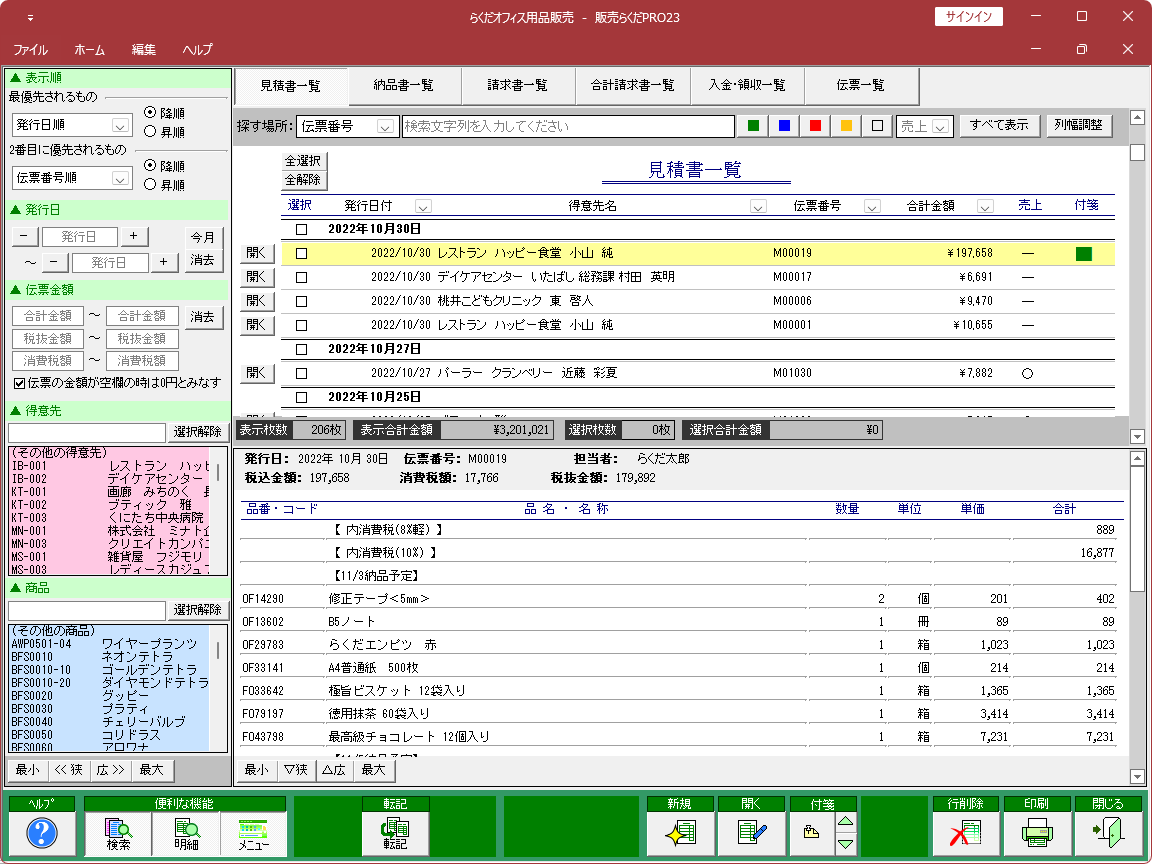This screenshot has width=1152, height=864.
Task: Open the 伝票番号順 sort dropdown
Action: [120, 179]
